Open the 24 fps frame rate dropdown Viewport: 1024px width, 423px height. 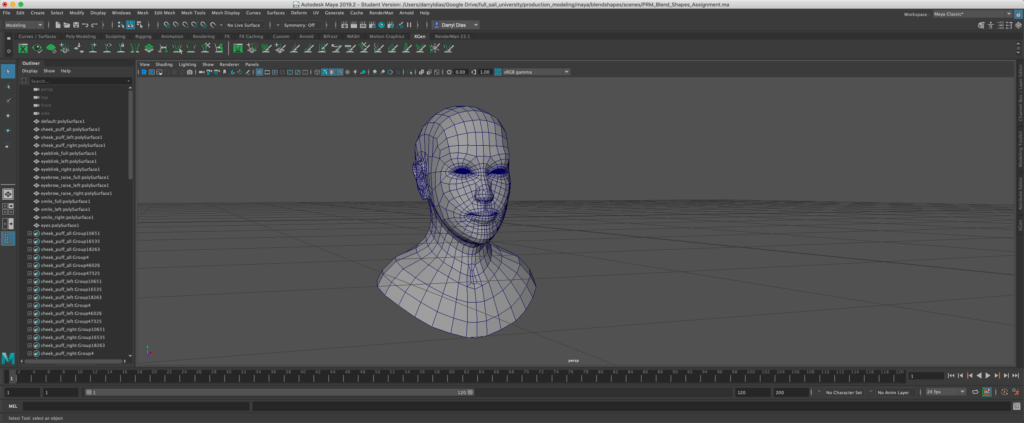[x=946, y=392]
